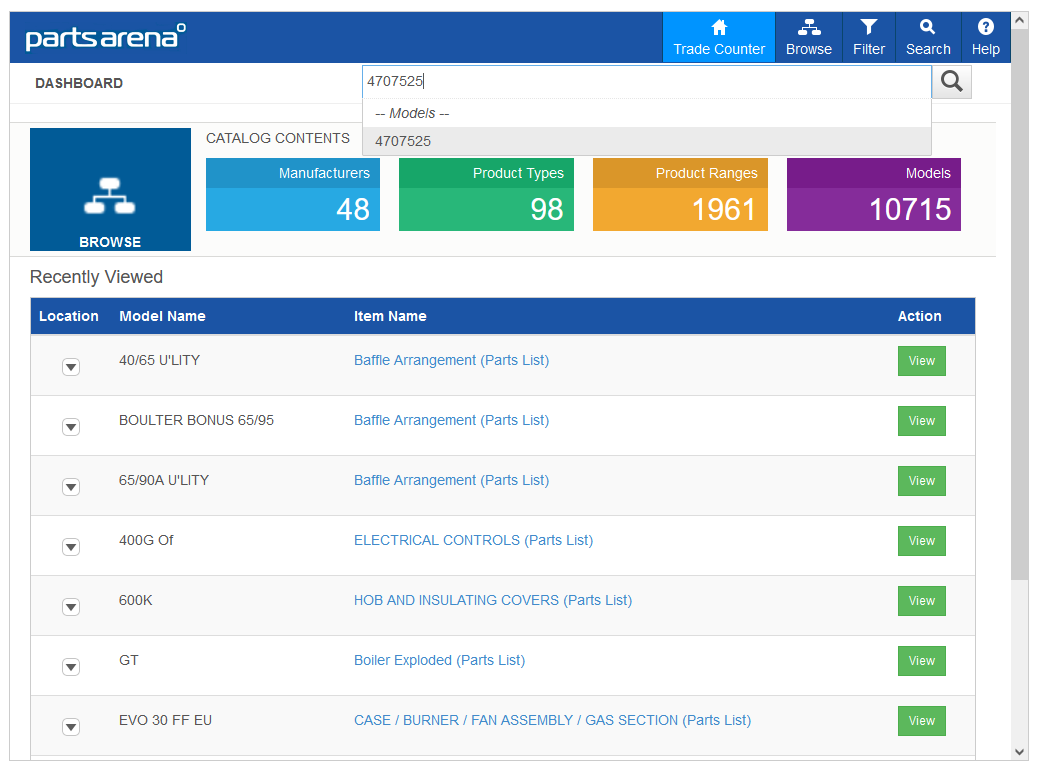Click the big BROWSE tile
The image size is (1043, 775).
110,190
